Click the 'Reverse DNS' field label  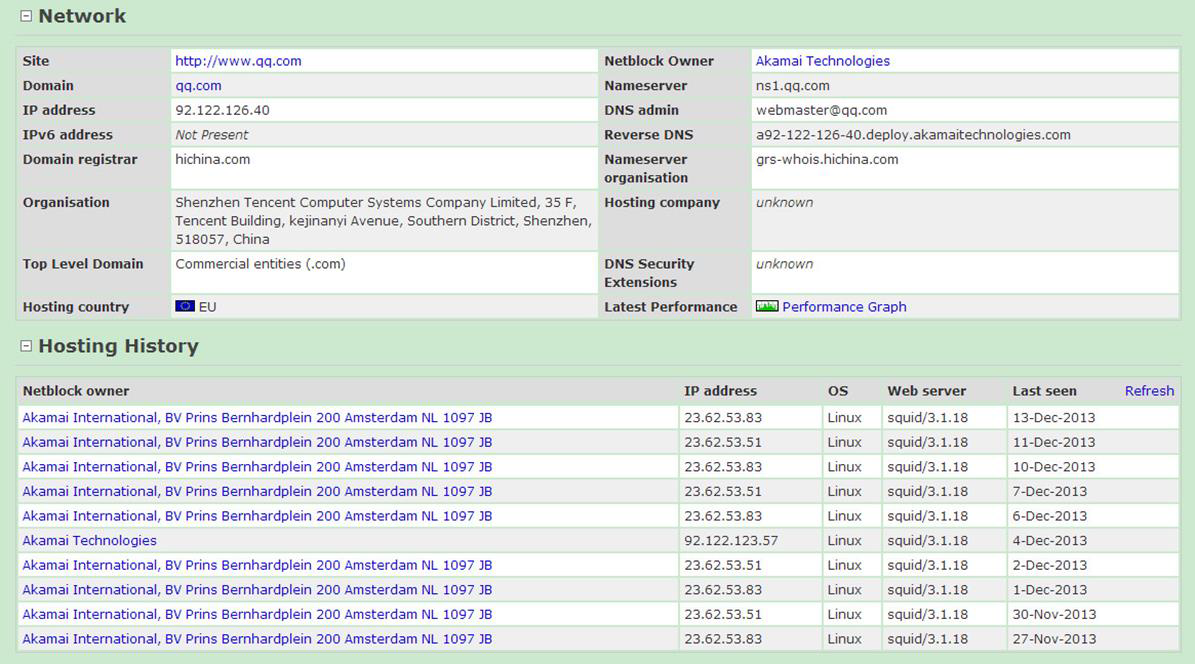pyautogui.click(x=649, y=135)
